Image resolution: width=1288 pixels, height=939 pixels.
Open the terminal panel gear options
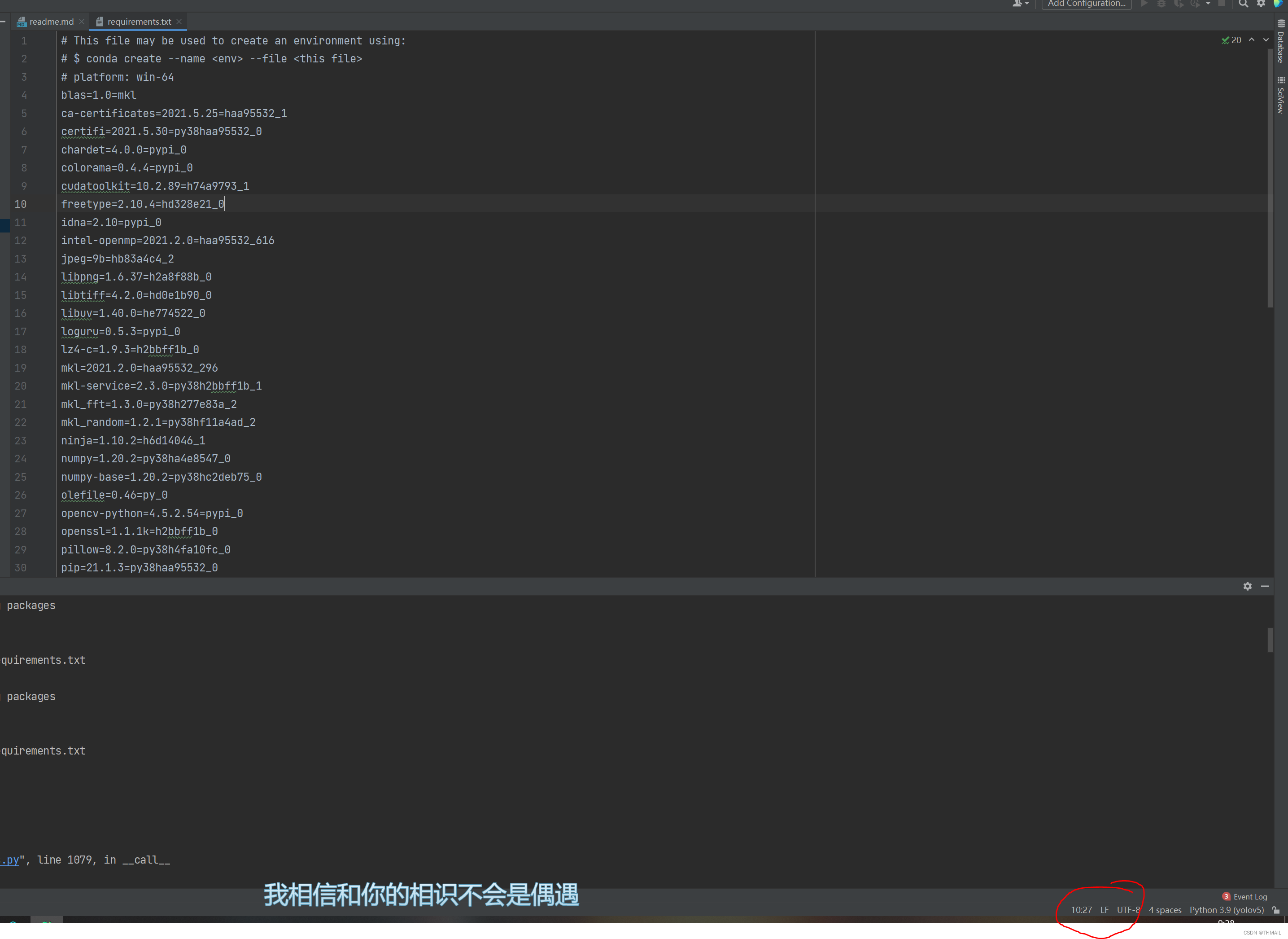[x=1248, y=586]
